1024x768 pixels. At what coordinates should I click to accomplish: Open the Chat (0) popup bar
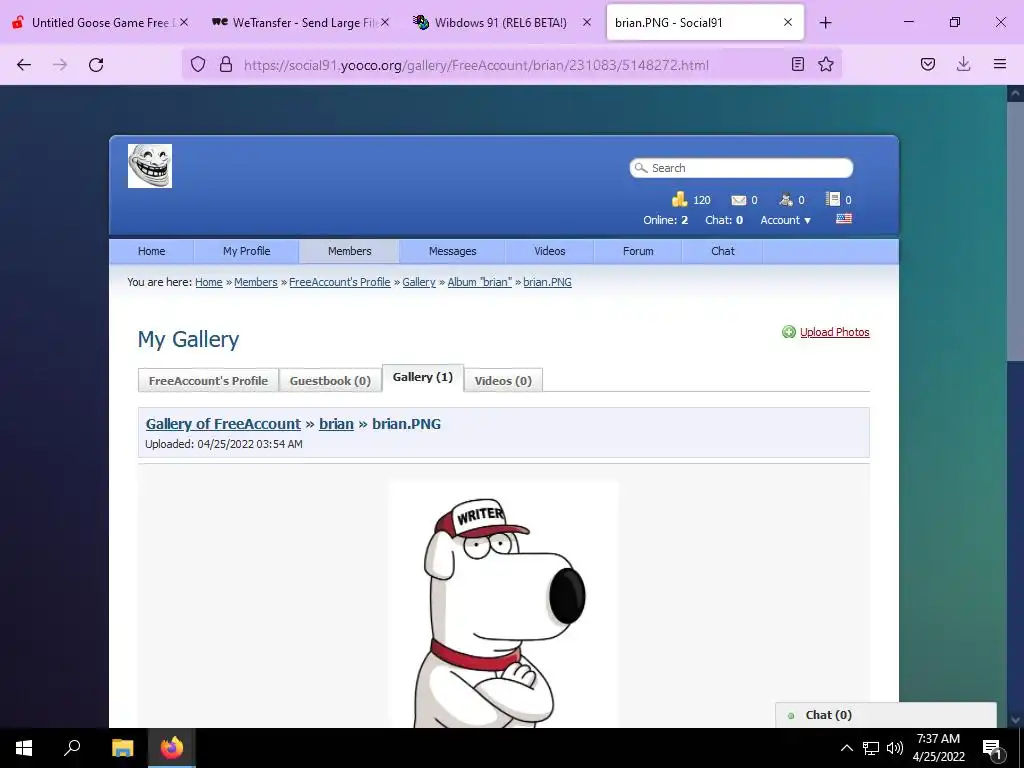click(886, 715)
